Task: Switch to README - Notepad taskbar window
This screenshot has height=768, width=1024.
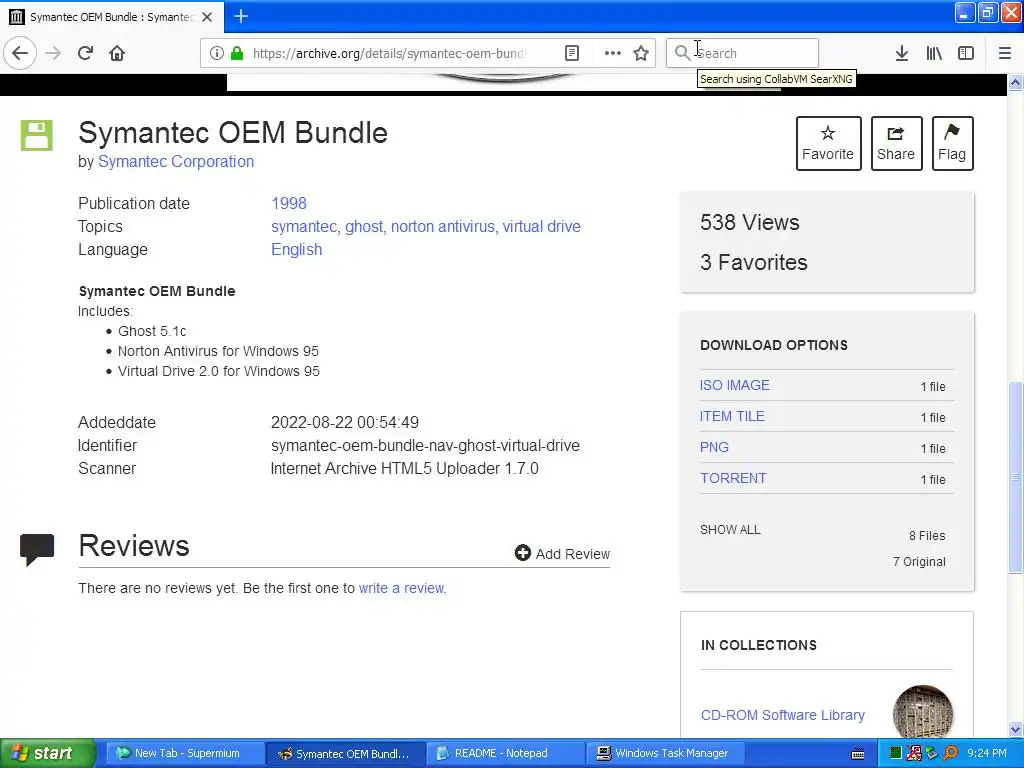Action: pyautogui.click(x=505, y=753)
